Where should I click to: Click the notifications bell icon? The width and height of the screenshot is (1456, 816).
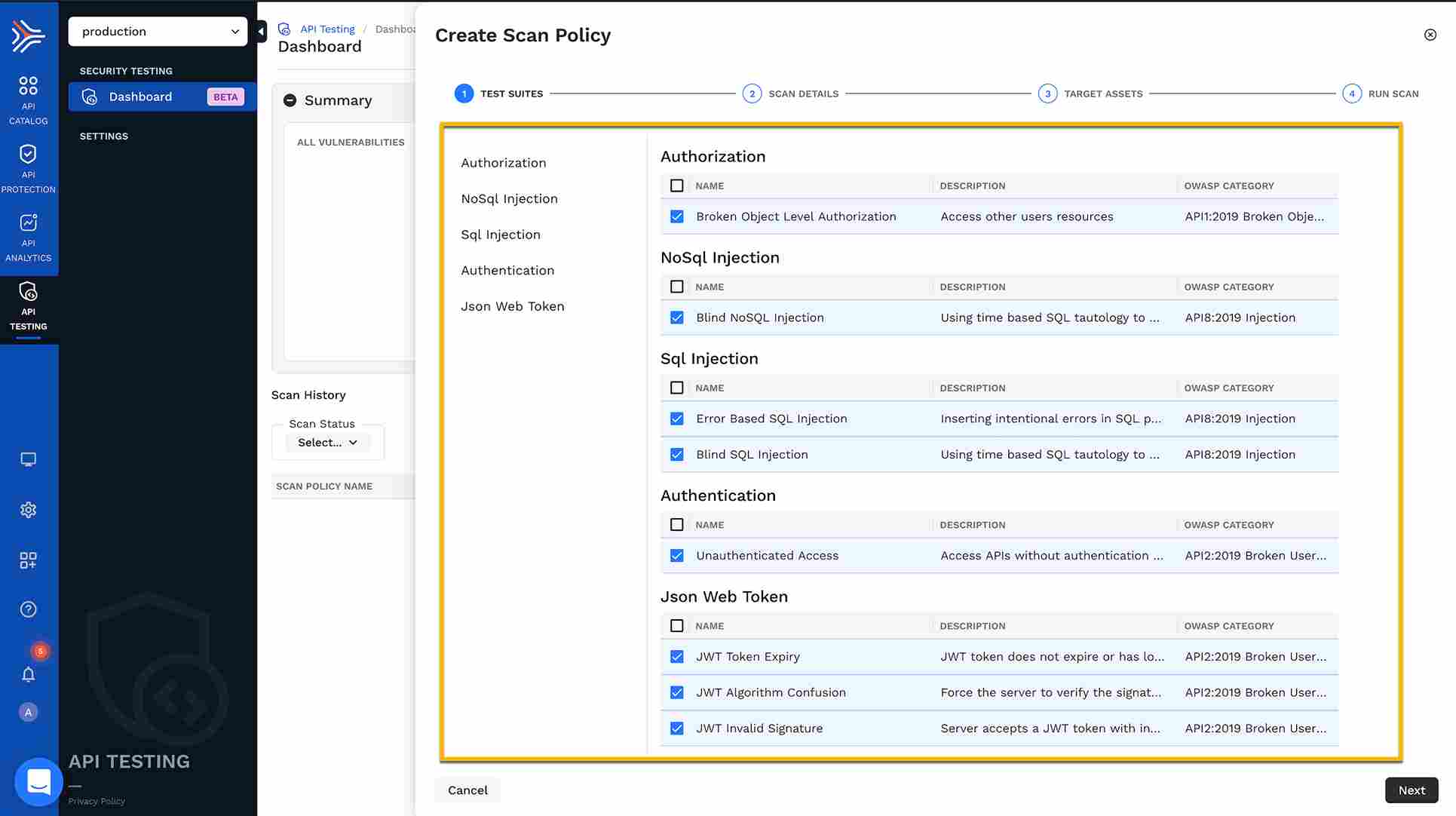(28, 674)
